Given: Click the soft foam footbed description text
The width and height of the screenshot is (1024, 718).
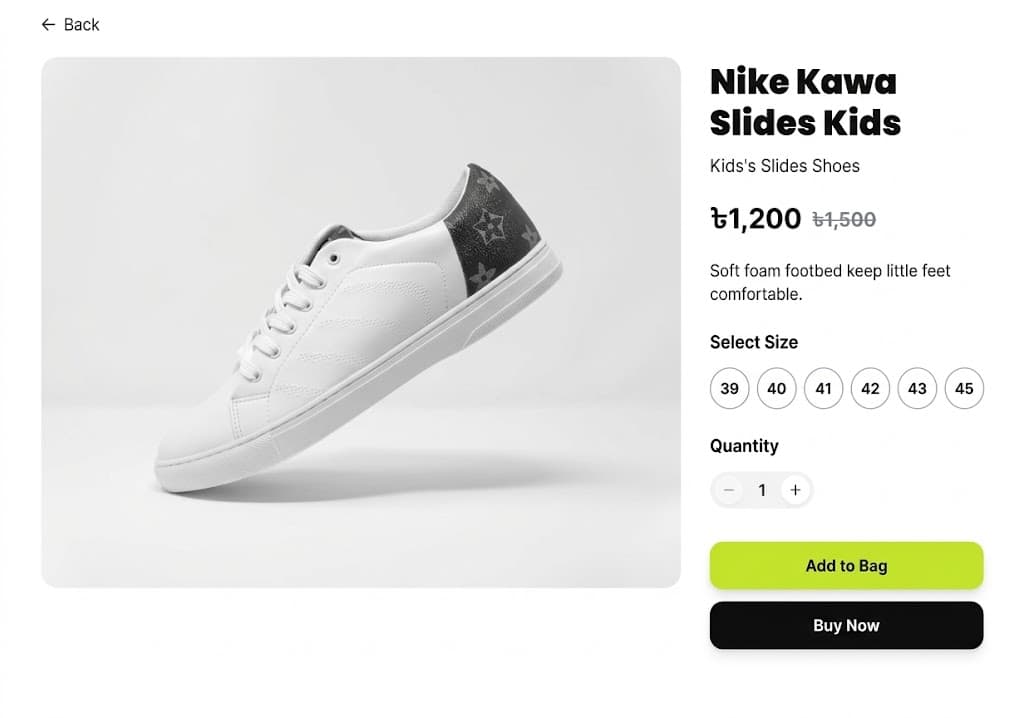Looking at the screenshot, I should tap(830, 282).
